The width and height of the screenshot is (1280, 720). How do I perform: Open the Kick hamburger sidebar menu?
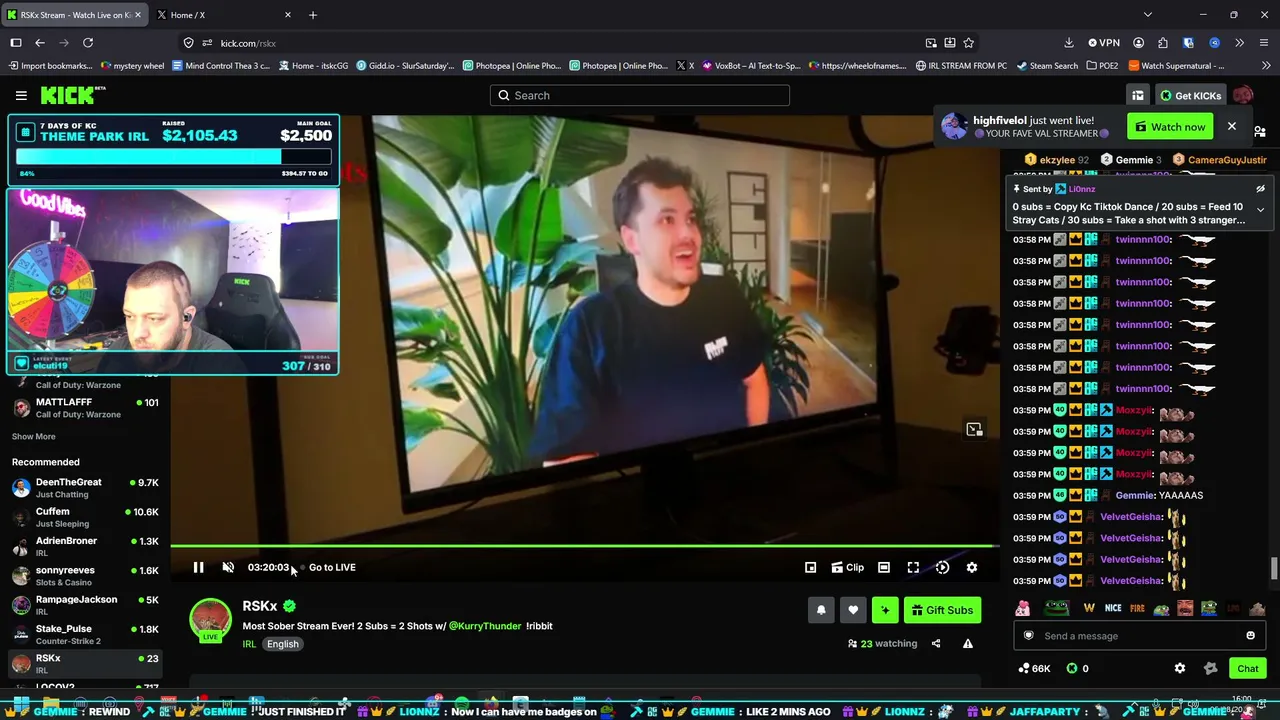[21, 95]
